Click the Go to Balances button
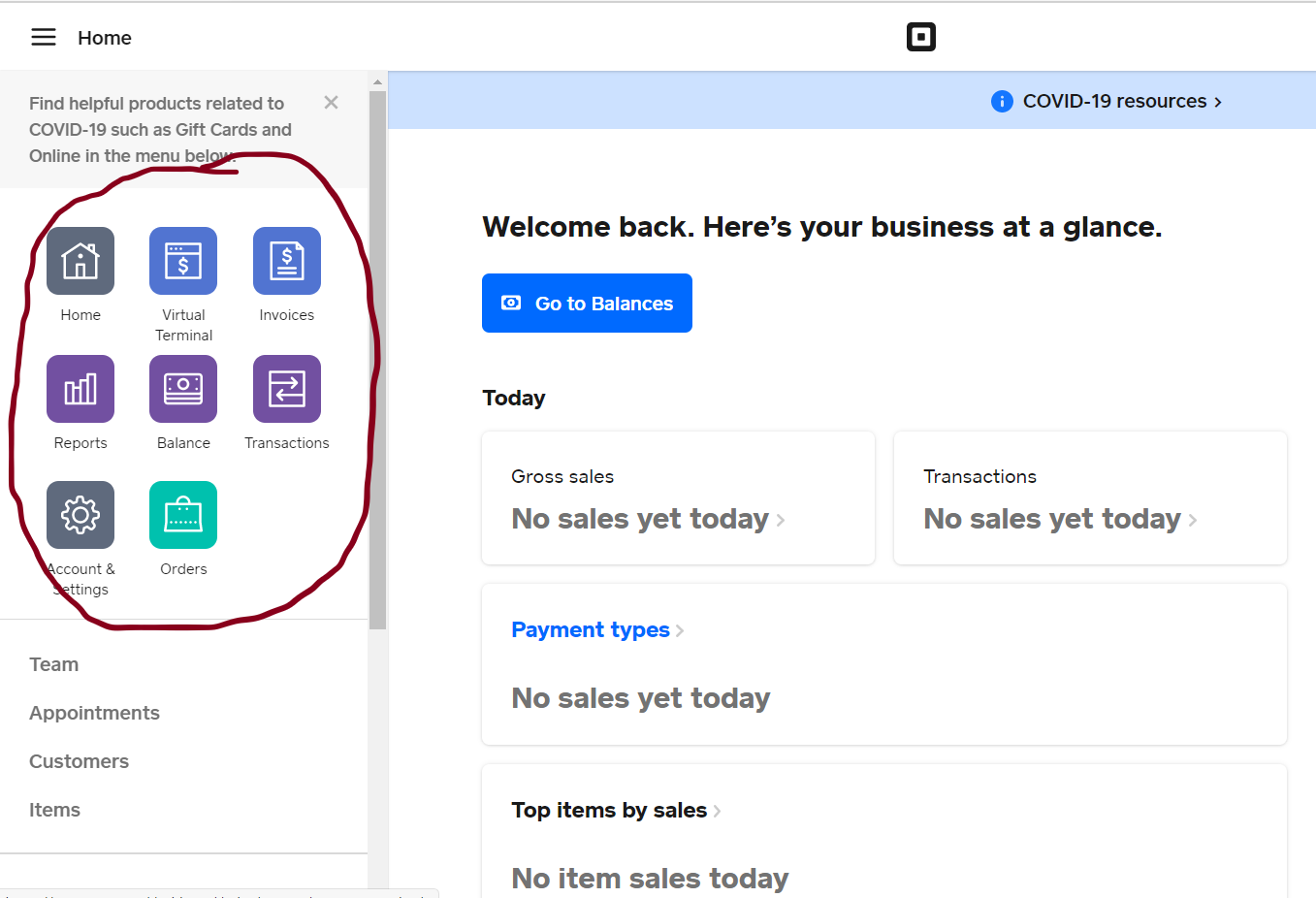1316x898 pixels. (x=587, y=303)
